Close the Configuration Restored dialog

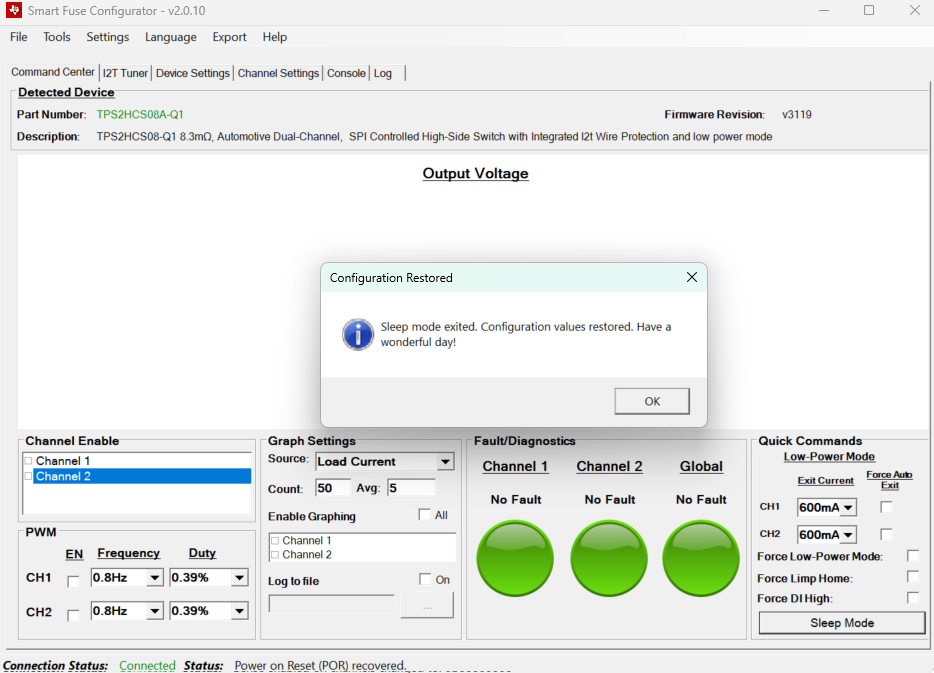click(691, 277)
